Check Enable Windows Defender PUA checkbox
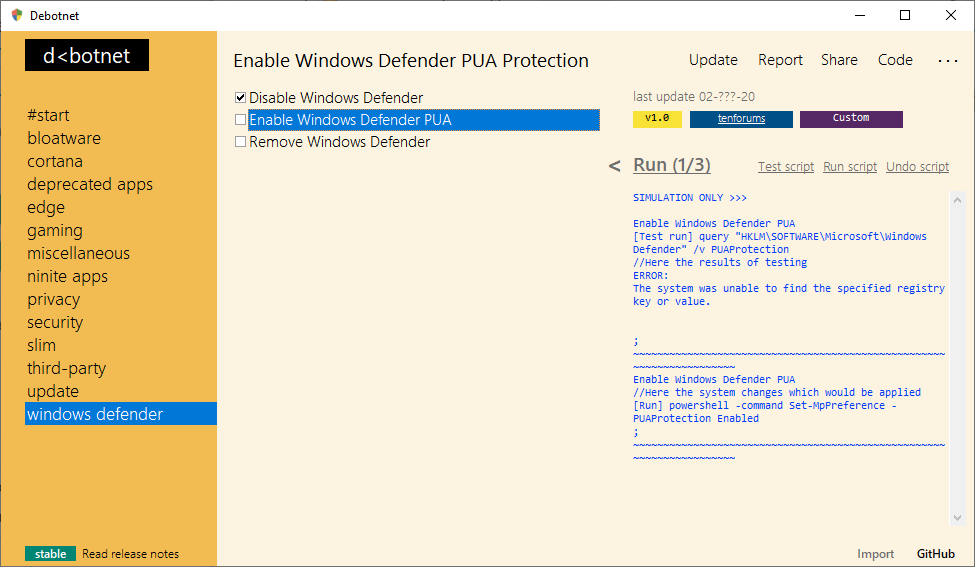The height and width of the screenshot is (567, 975). tap(241, 119)
